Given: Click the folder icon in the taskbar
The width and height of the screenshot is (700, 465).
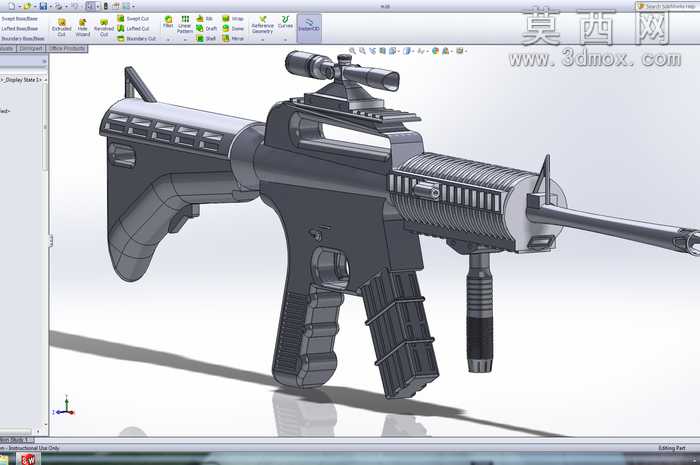Looking at the screenshot, I should pos(4,460).
